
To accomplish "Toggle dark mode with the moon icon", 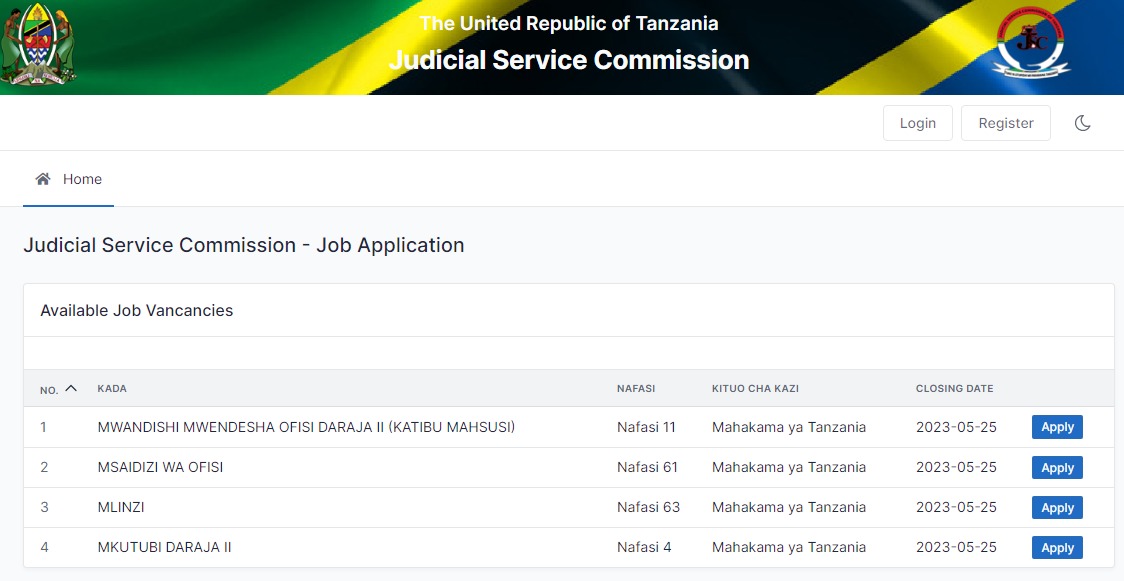I will click(1082, 123).
